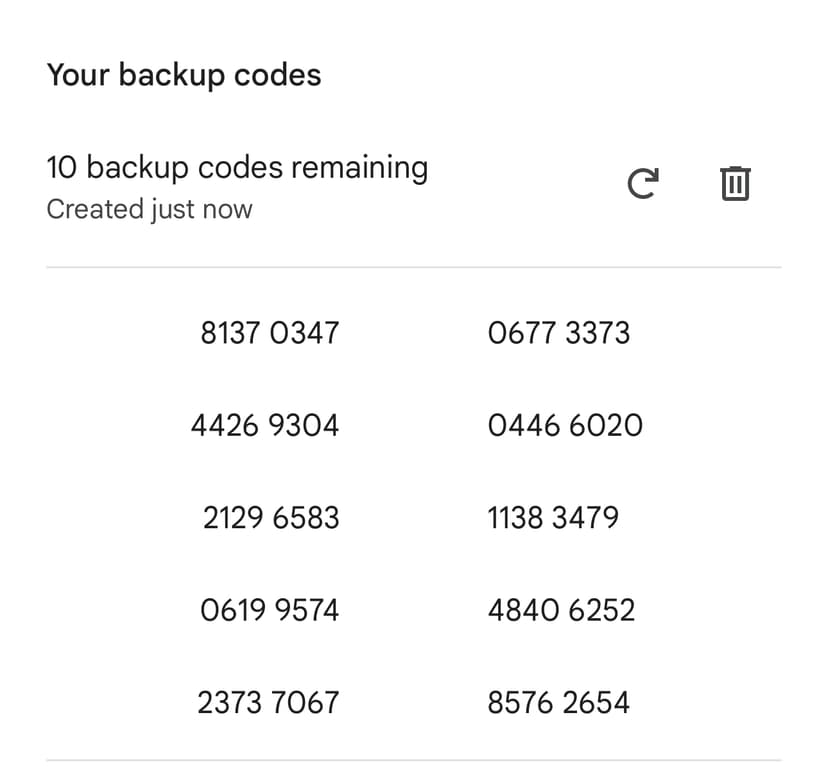The height and width of the screenshot is (776, 828).
Task: Click the code 0446 6020
Action: coord(565,425)
